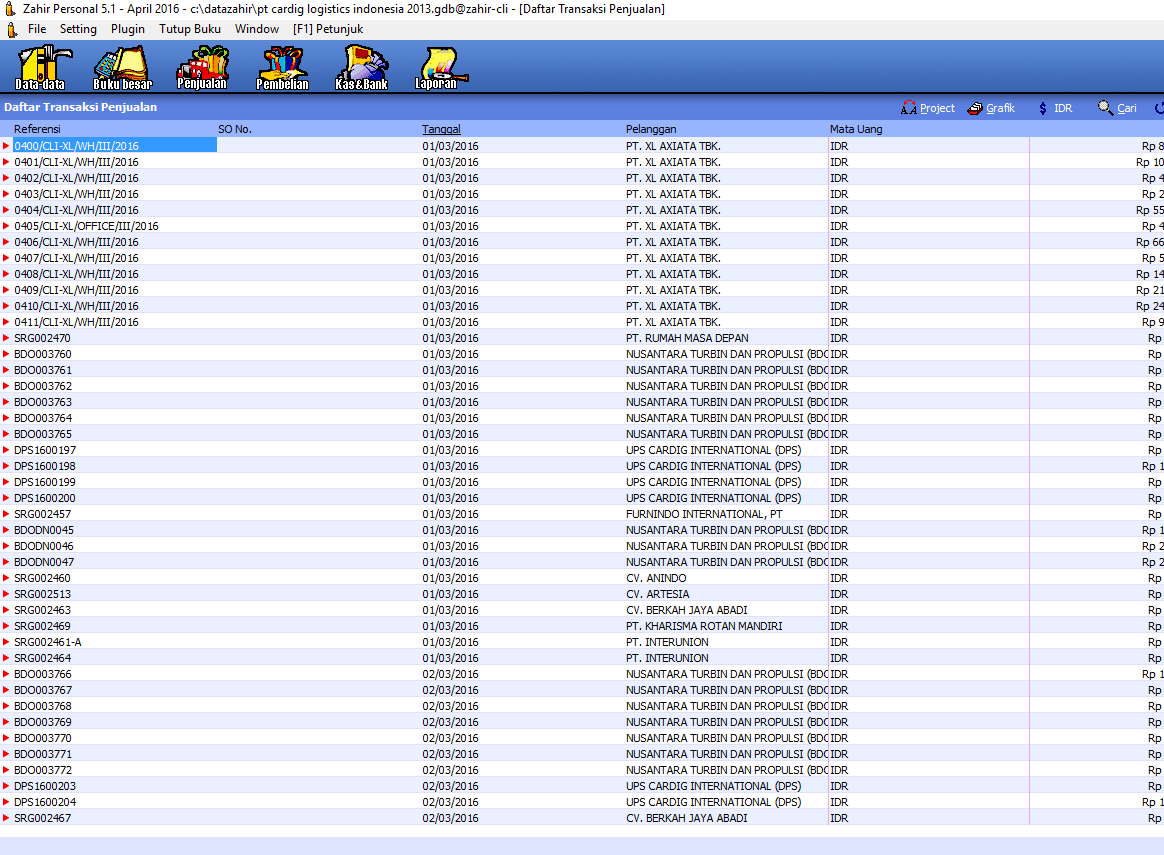Open the Pembelian module icon
1164x855 pixels.
tap(282, 68)
